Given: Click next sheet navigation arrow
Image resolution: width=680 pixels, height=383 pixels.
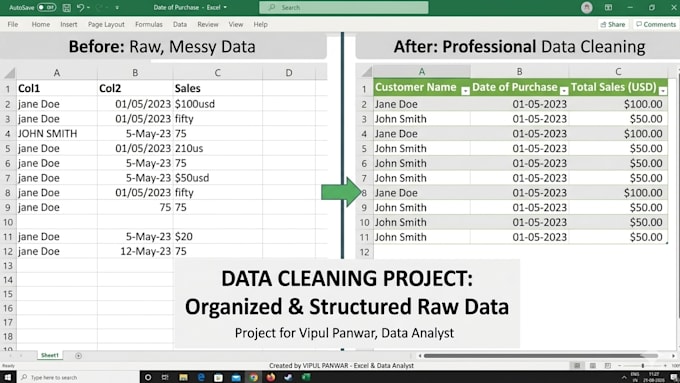Looking at the screenshot, I should 21,356.
